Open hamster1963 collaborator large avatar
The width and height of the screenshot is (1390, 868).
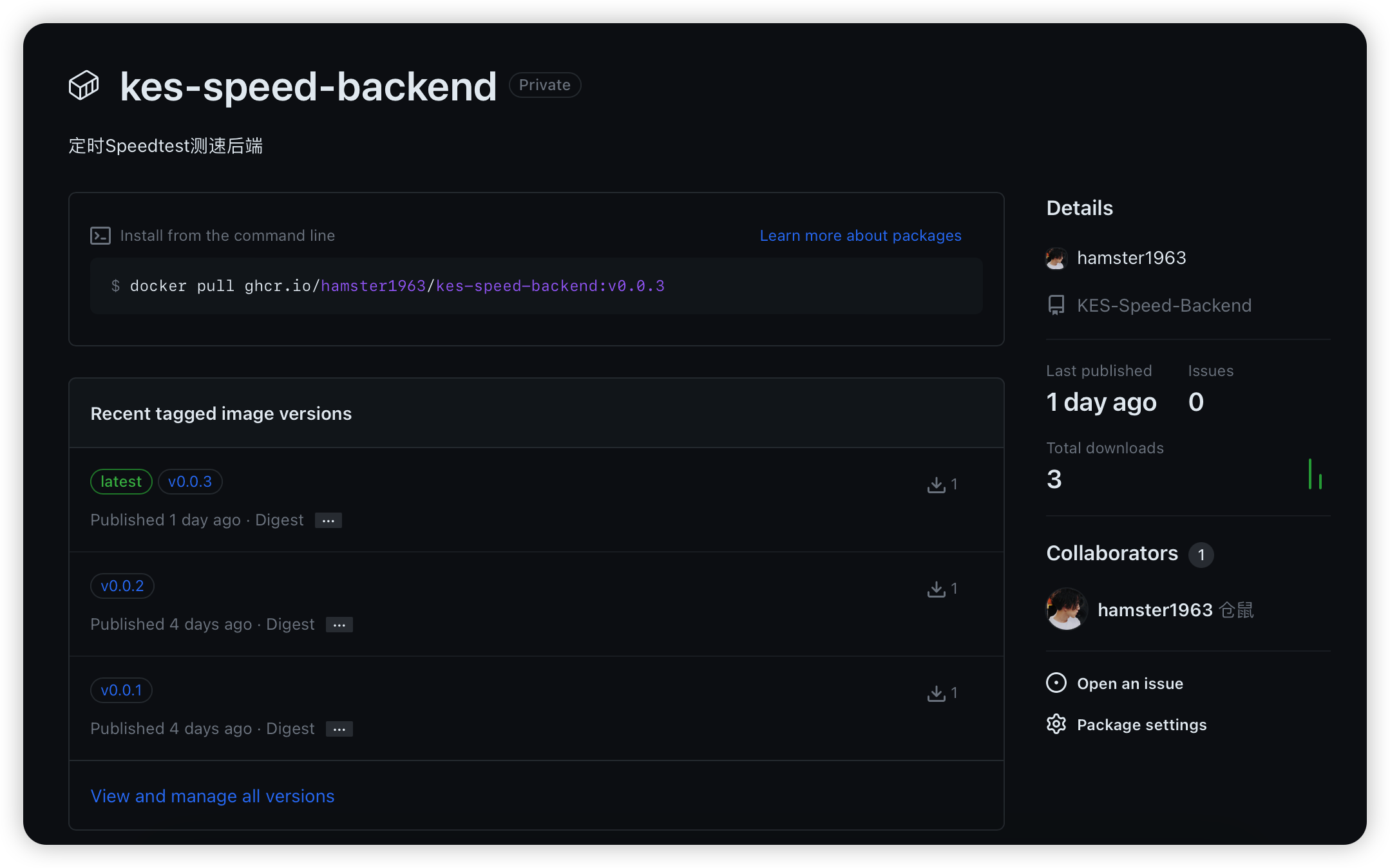pos(1067,609)
